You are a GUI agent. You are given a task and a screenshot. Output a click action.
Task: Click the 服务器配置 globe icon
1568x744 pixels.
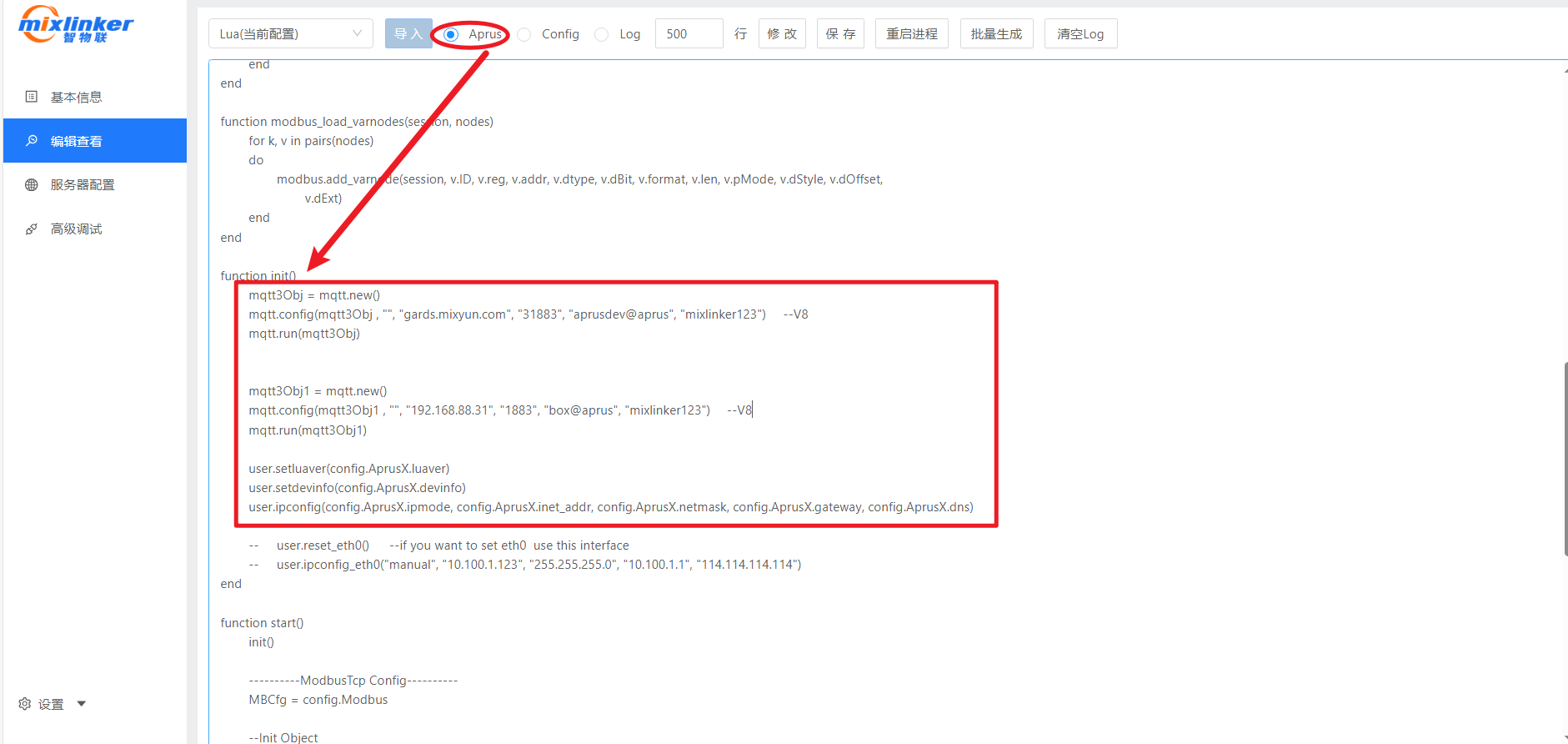32,185
